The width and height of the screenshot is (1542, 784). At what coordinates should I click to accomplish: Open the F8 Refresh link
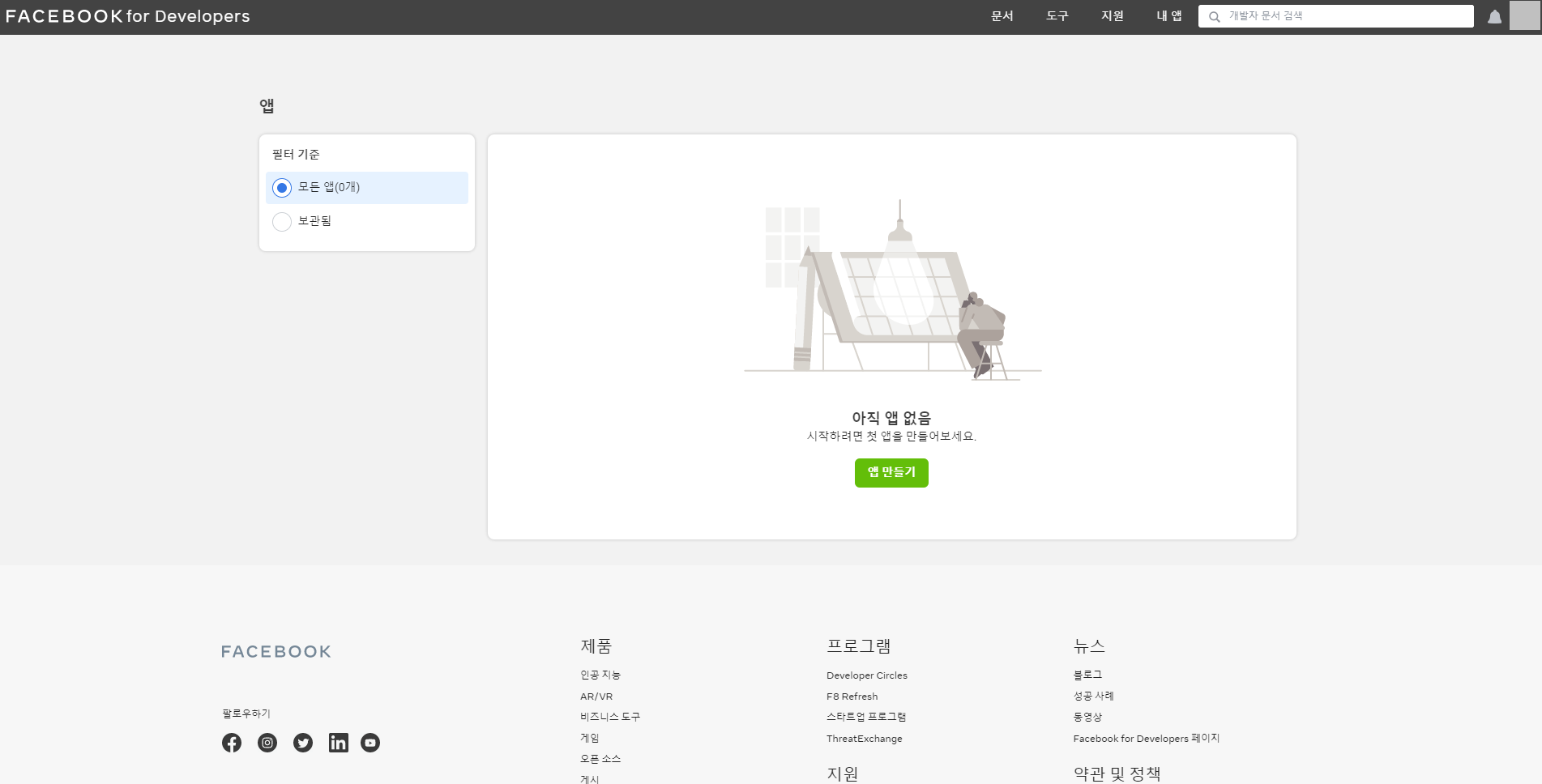(852, 697)
